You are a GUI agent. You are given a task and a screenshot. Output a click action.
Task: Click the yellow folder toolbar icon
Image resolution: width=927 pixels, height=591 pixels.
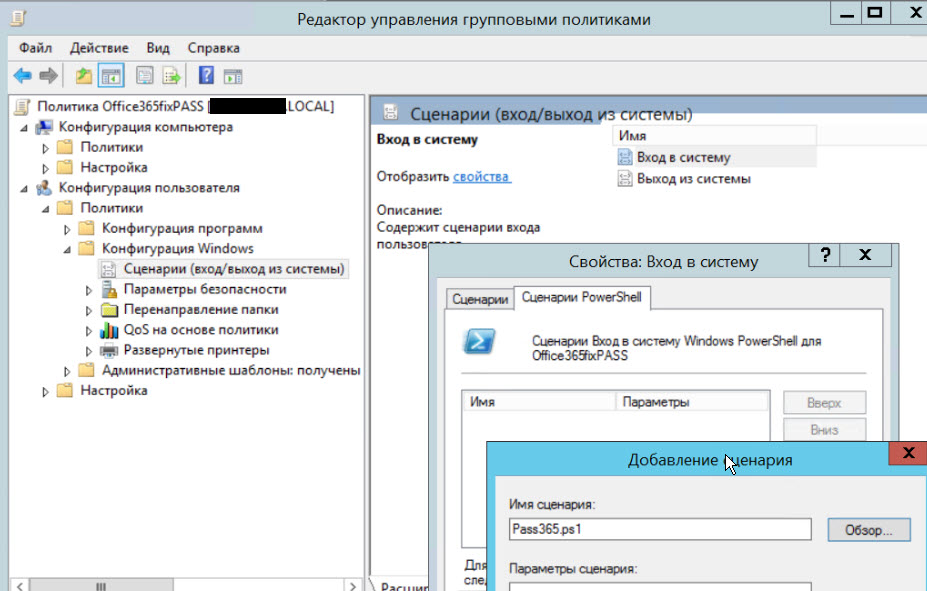(x=84, y=74)
